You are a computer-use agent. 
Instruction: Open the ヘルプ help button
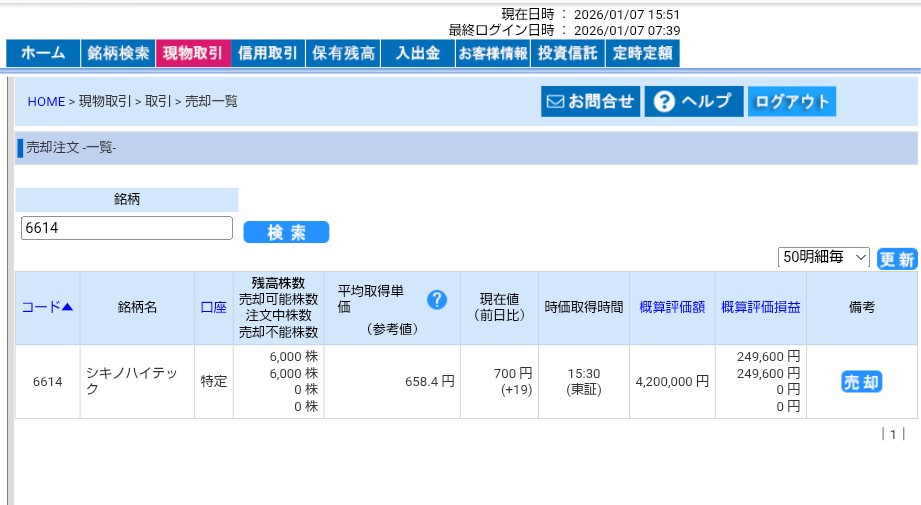coord(694,101)
